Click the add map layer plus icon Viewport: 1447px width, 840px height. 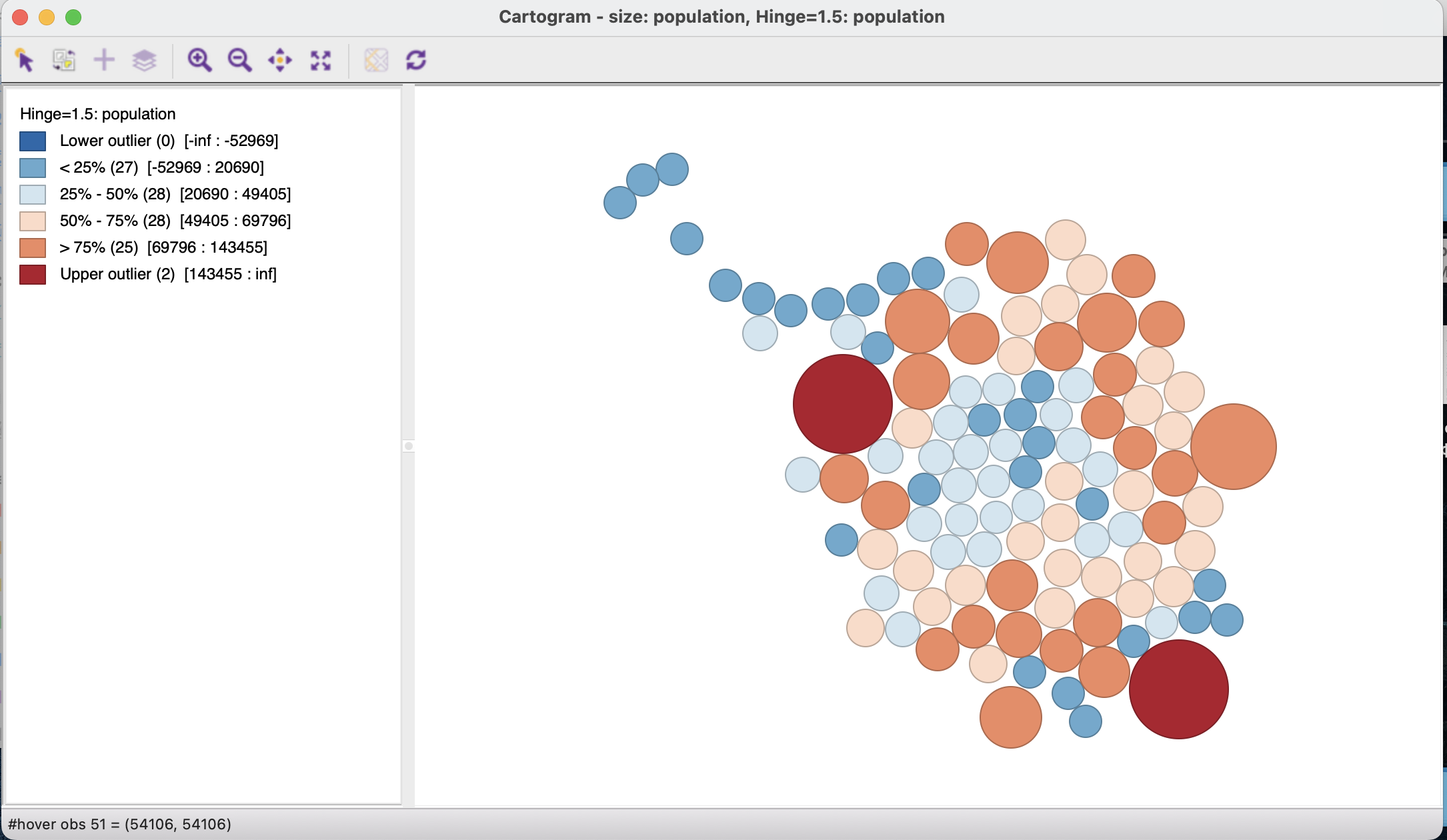(104, 60)
